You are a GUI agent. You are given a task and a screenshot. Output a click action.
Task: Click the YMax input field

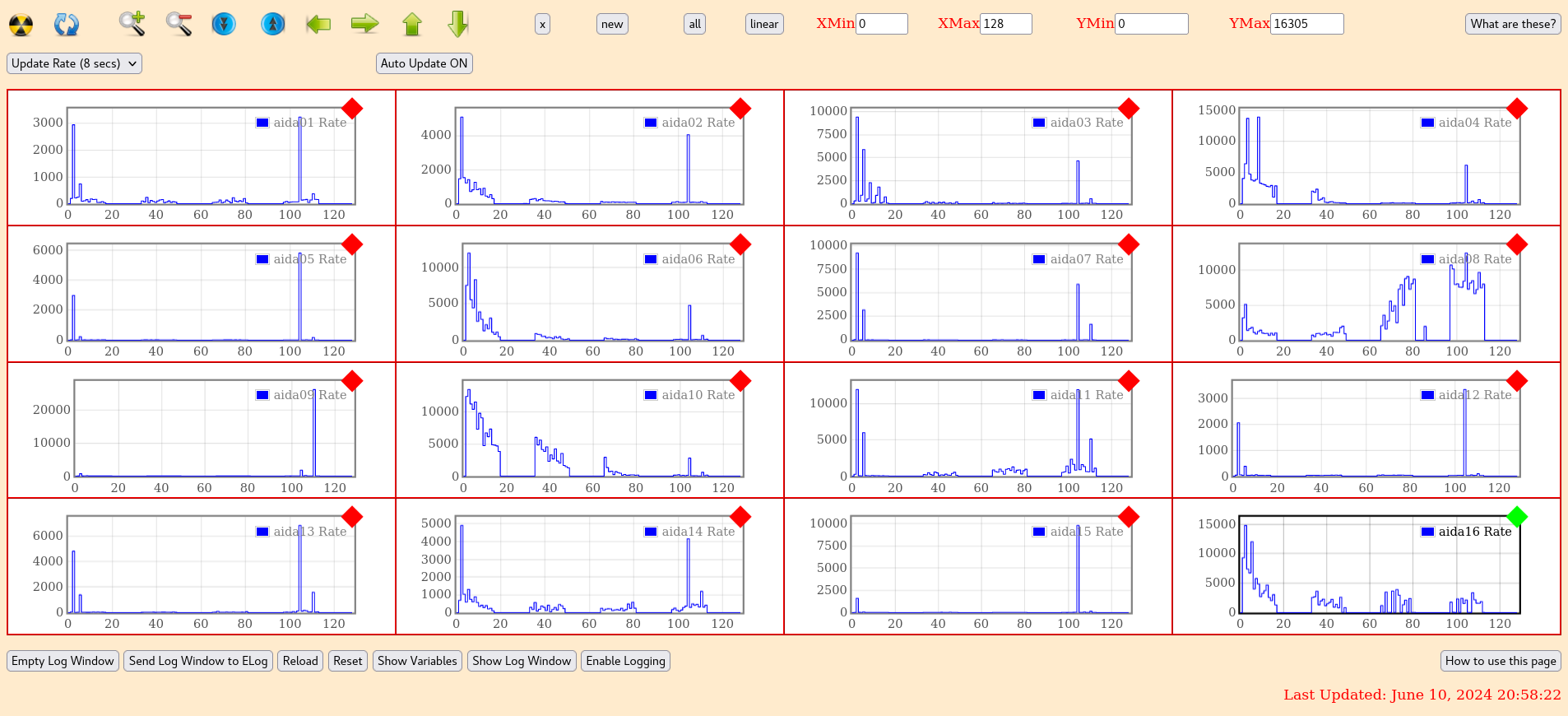pos(1306,24)
